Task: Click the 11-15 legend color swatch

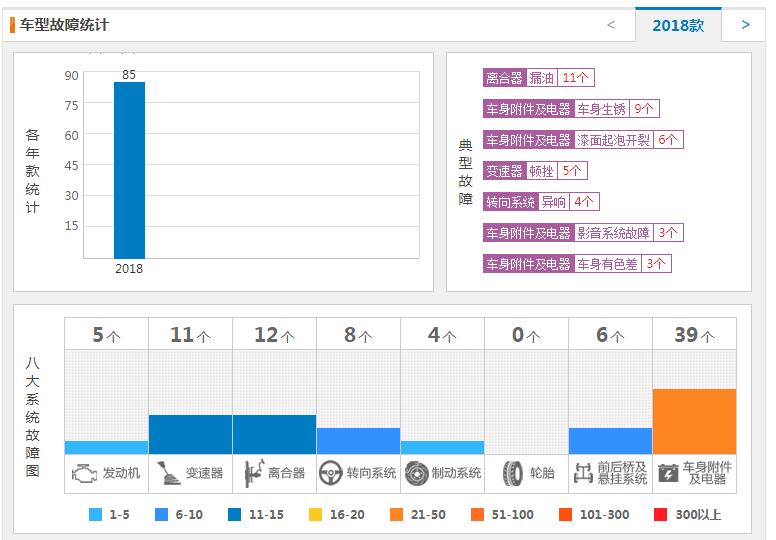Action: (x=235, y=515)
